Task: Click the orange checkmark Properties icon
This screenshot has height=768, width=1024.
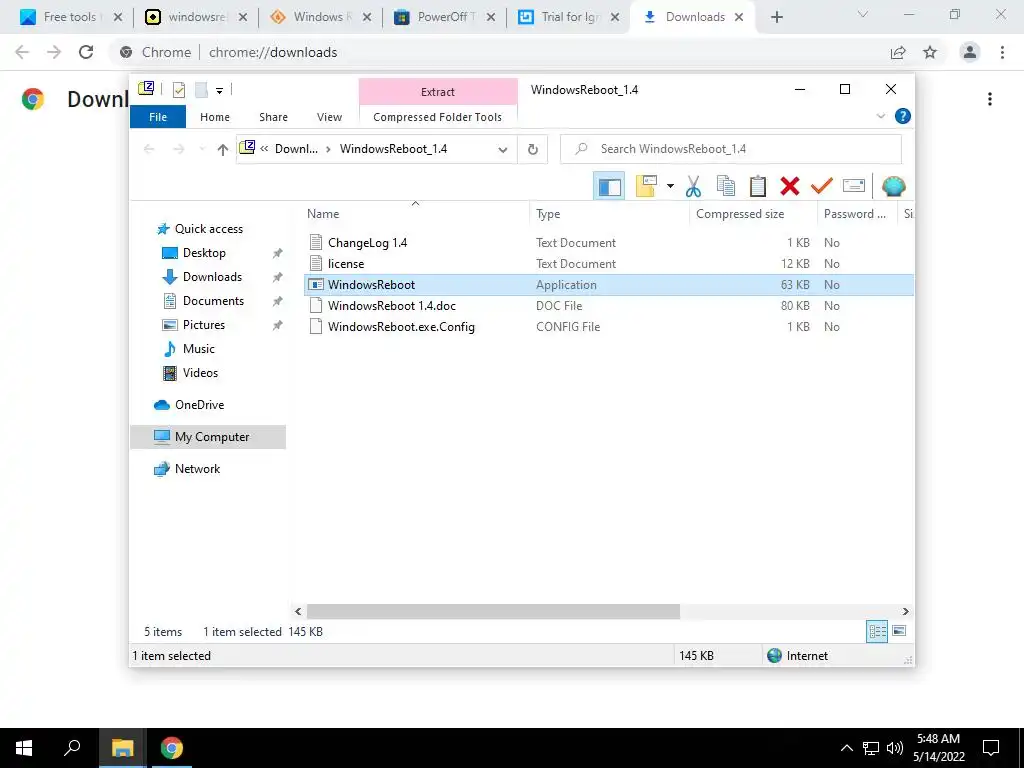Action: pyautogui.click(x=822, y=187)
